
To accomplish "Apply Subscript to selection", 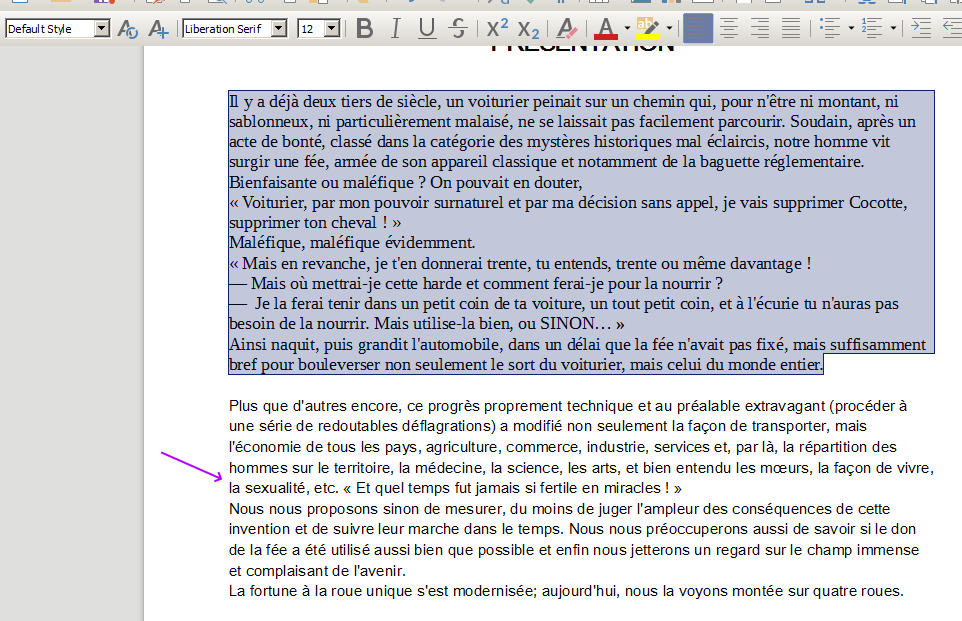I will pos(528,29).
